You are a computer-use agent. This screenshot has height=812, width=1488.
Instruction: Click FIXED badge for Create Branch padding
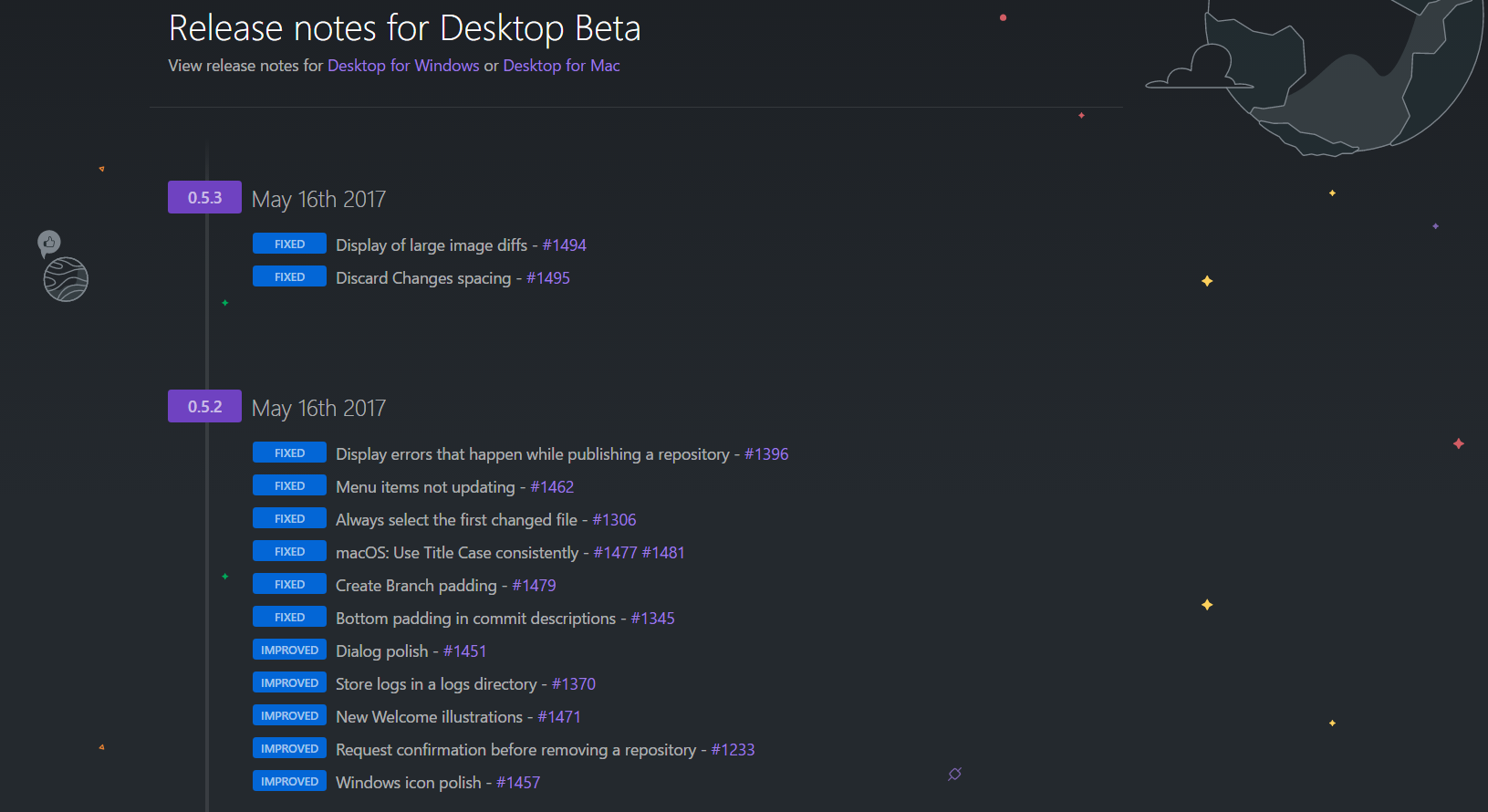tap(289, 584)
